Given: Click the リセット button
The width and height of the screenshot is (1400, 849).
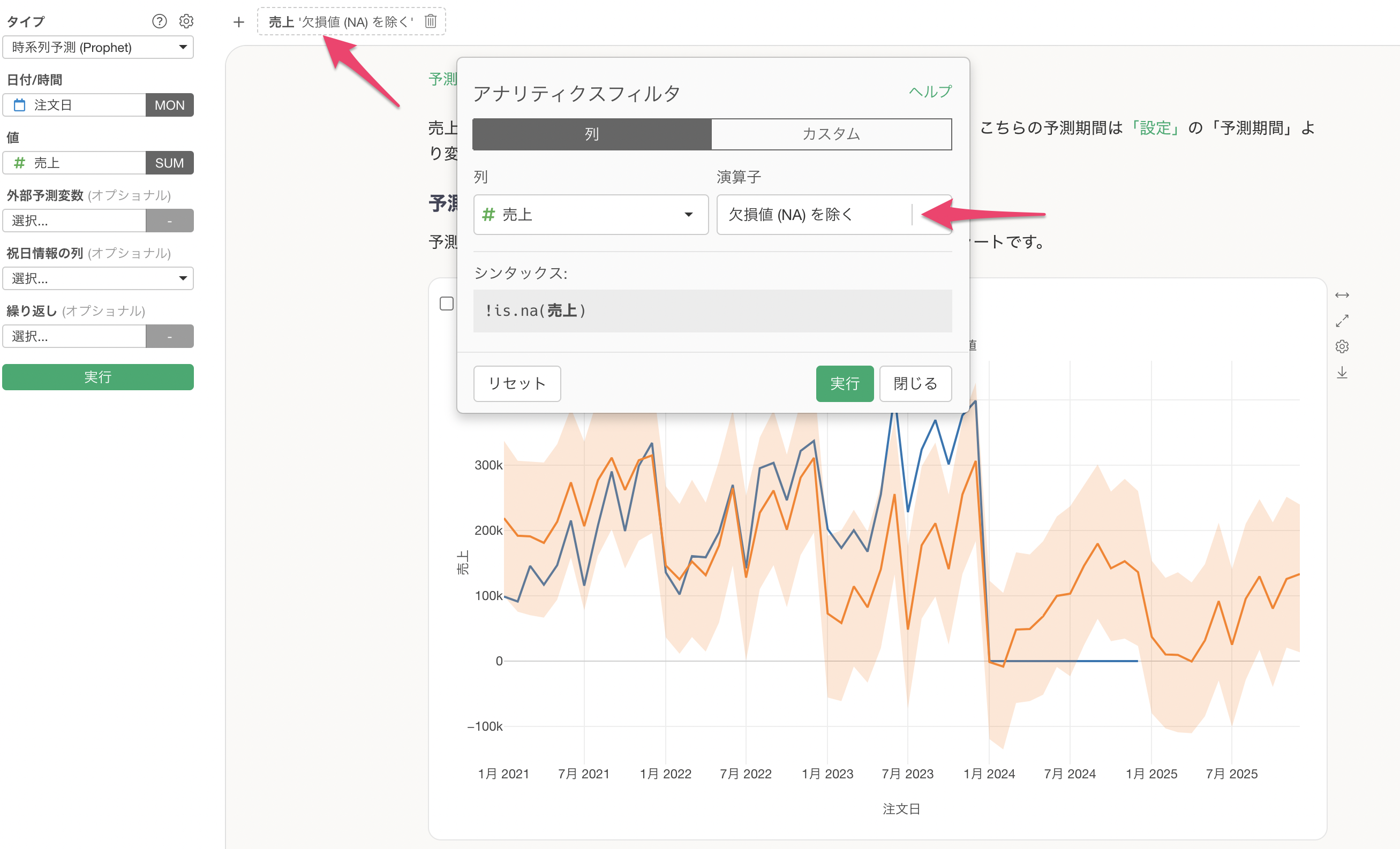Looking at the screenshot, I should coord(517,383).
